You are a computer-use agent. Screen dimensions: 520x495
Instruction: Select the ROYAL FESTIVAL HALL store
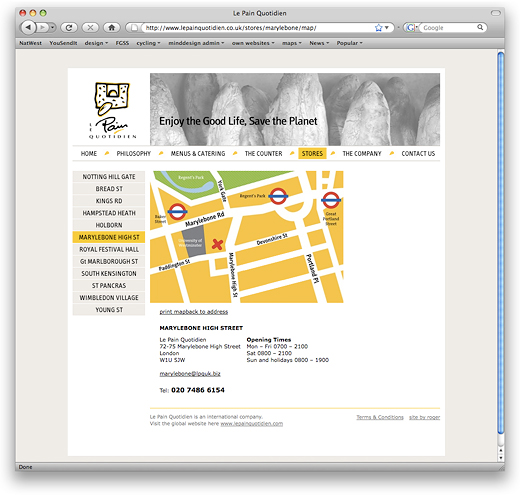[x=109, y=249]
